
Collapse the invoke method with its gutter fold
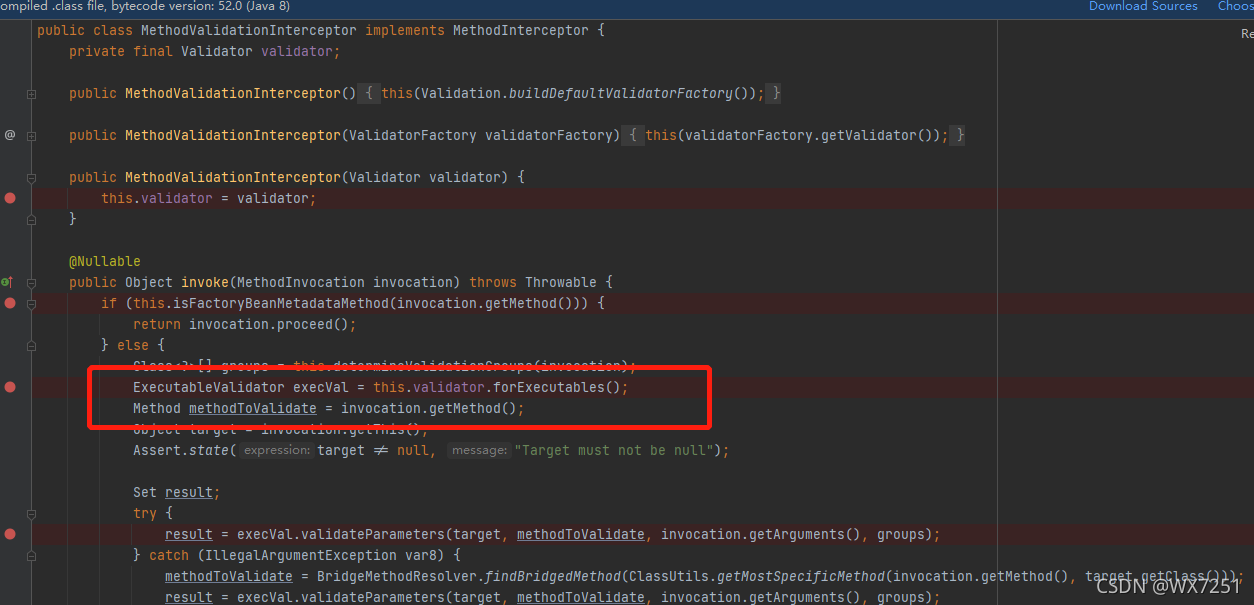tap(31, 283)
